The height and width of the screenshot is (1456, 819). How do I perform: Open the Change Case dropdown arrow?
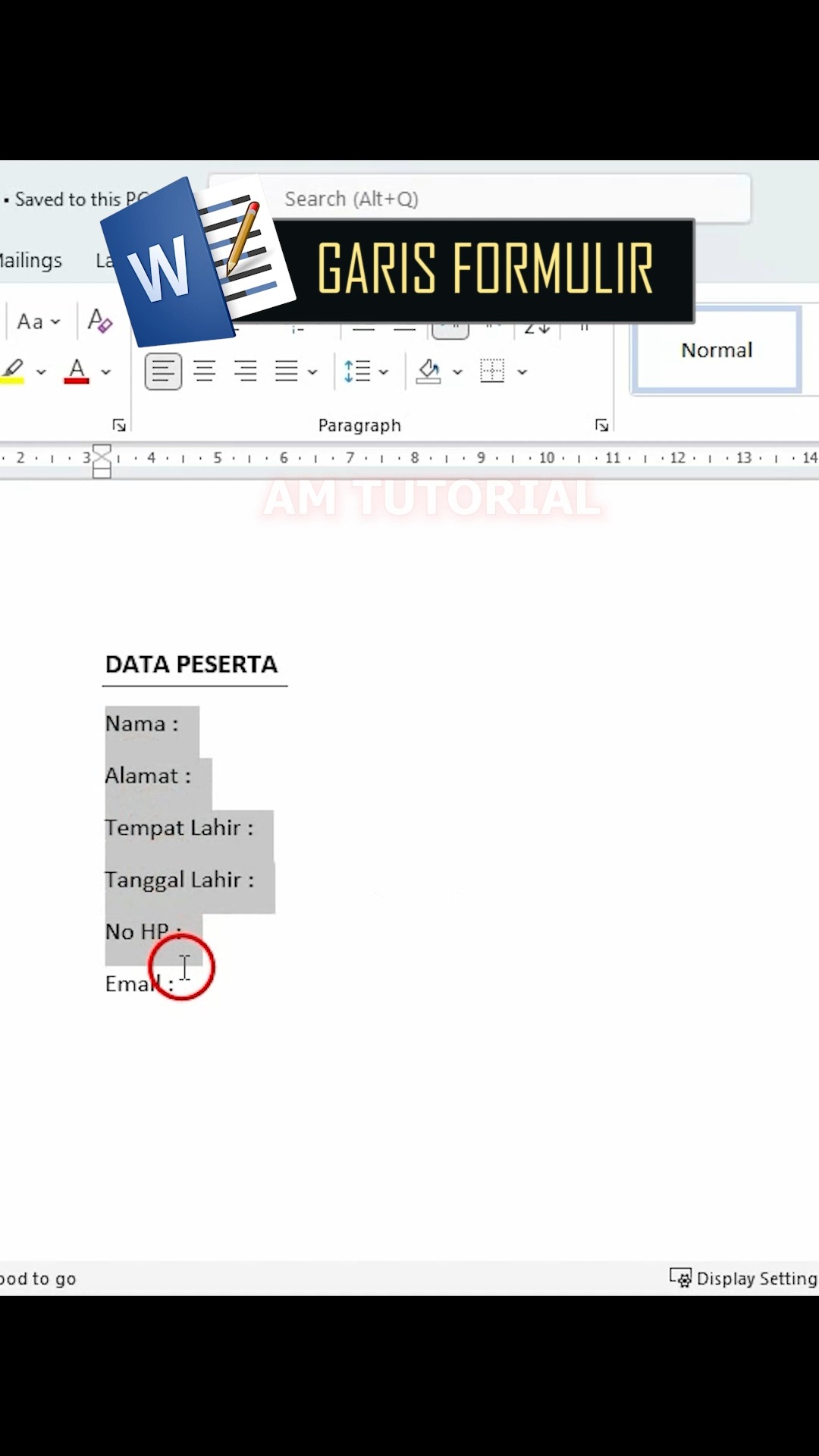pos(55,322)
